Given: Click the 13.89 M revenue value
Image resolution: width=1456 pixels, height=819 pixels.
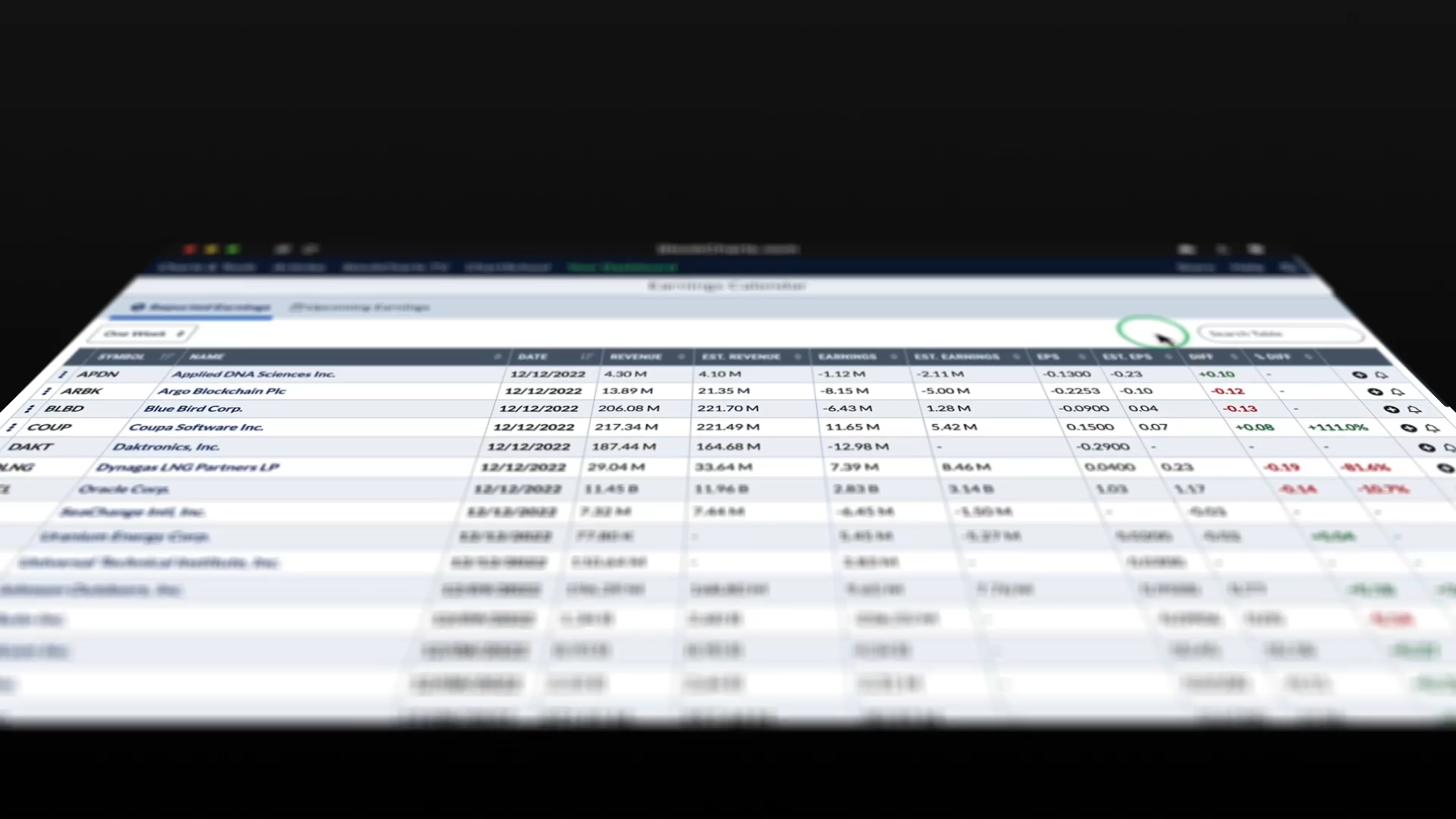Looking at the screenshot, I should [x=627, y=391].
